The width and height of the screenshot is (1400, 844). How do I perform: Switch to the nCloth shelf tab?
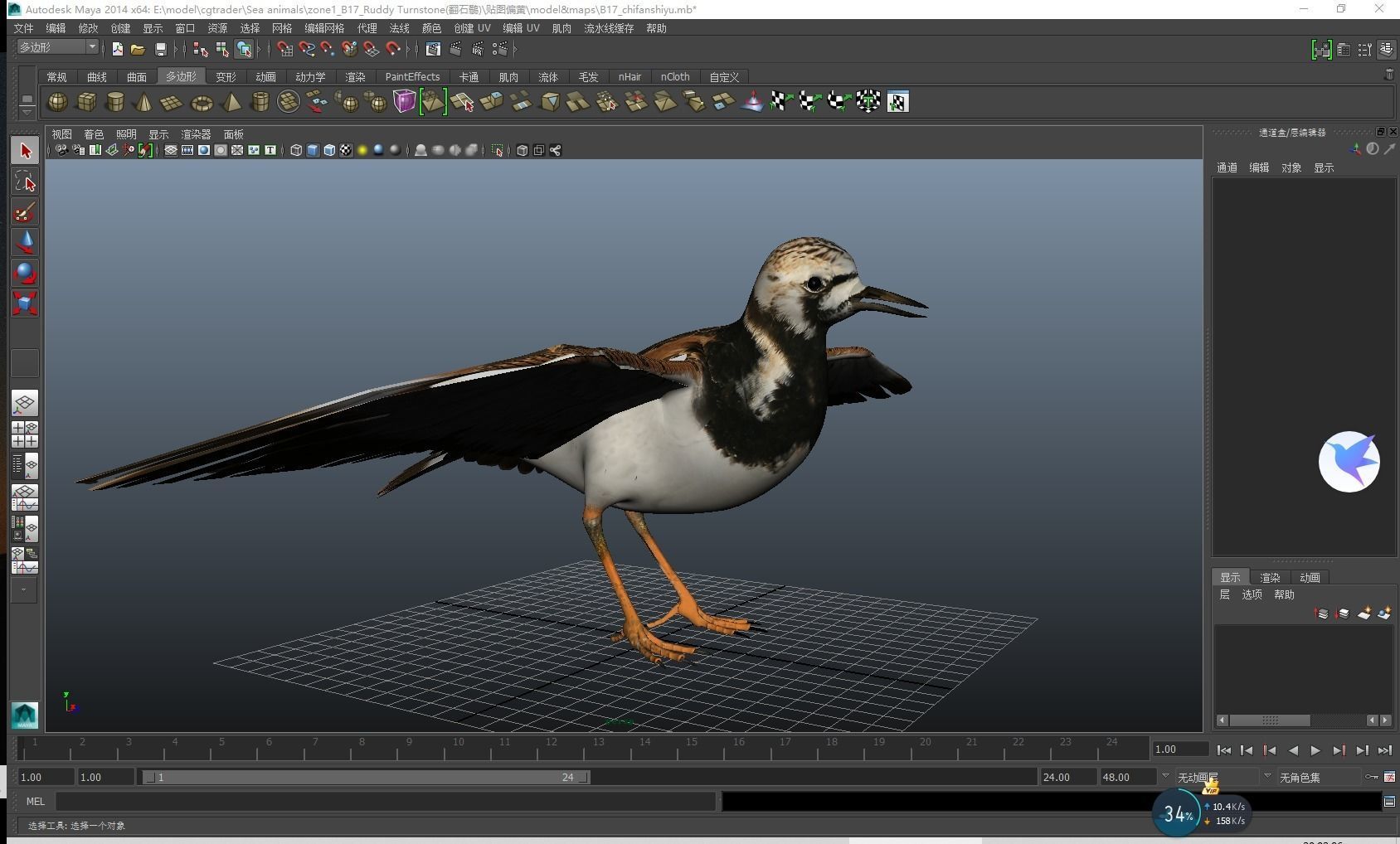coord(675,76)
